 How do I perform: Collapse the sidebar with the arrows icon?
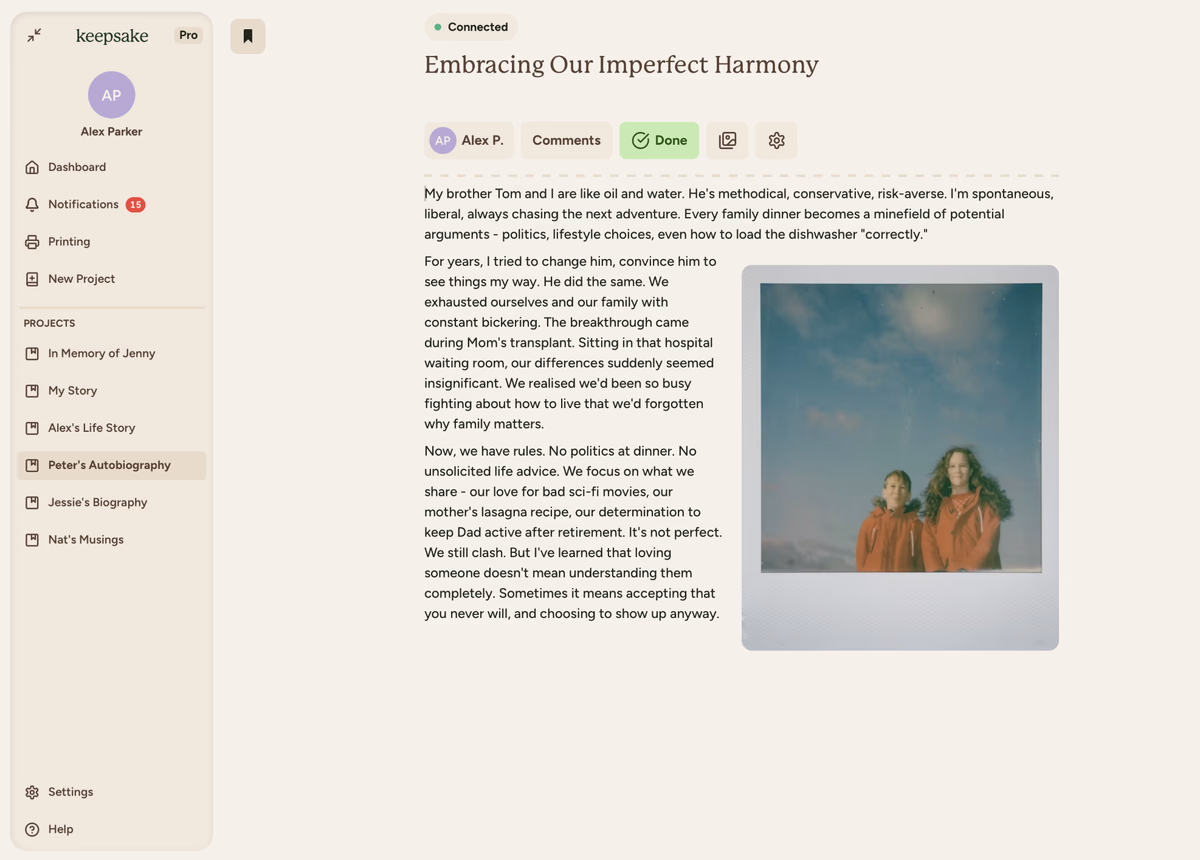point(34,35)
